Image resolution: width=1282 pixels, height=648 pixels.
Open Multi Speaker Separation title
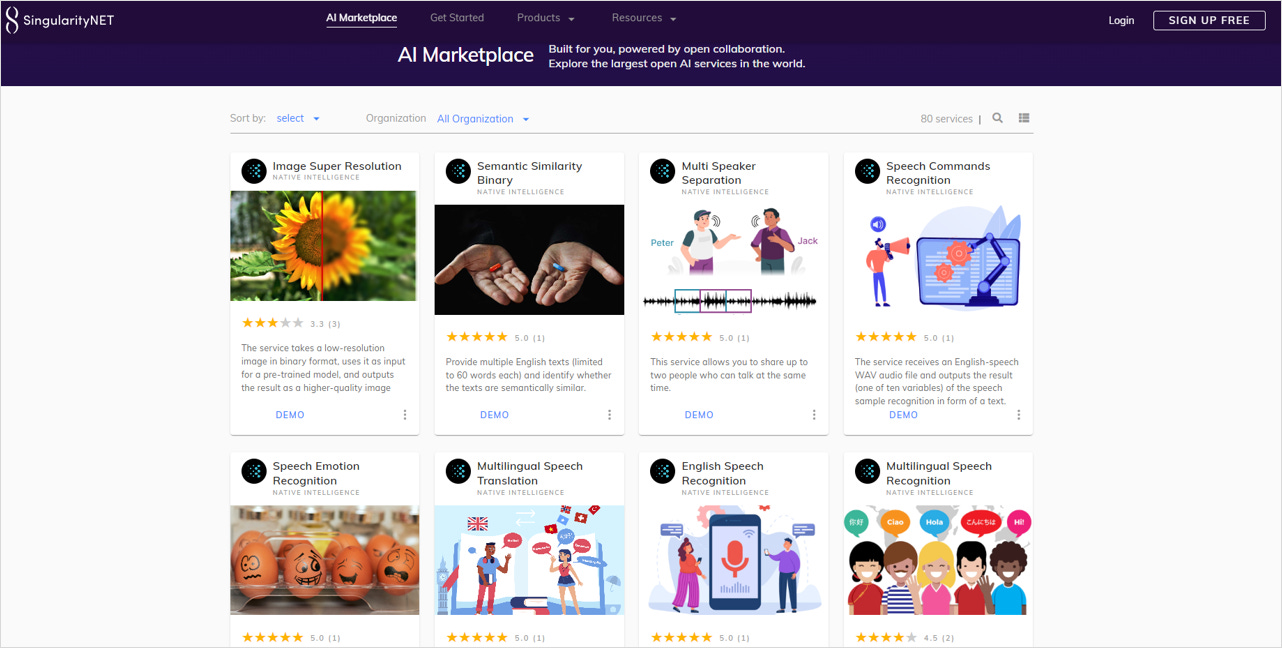click(719, 173)
